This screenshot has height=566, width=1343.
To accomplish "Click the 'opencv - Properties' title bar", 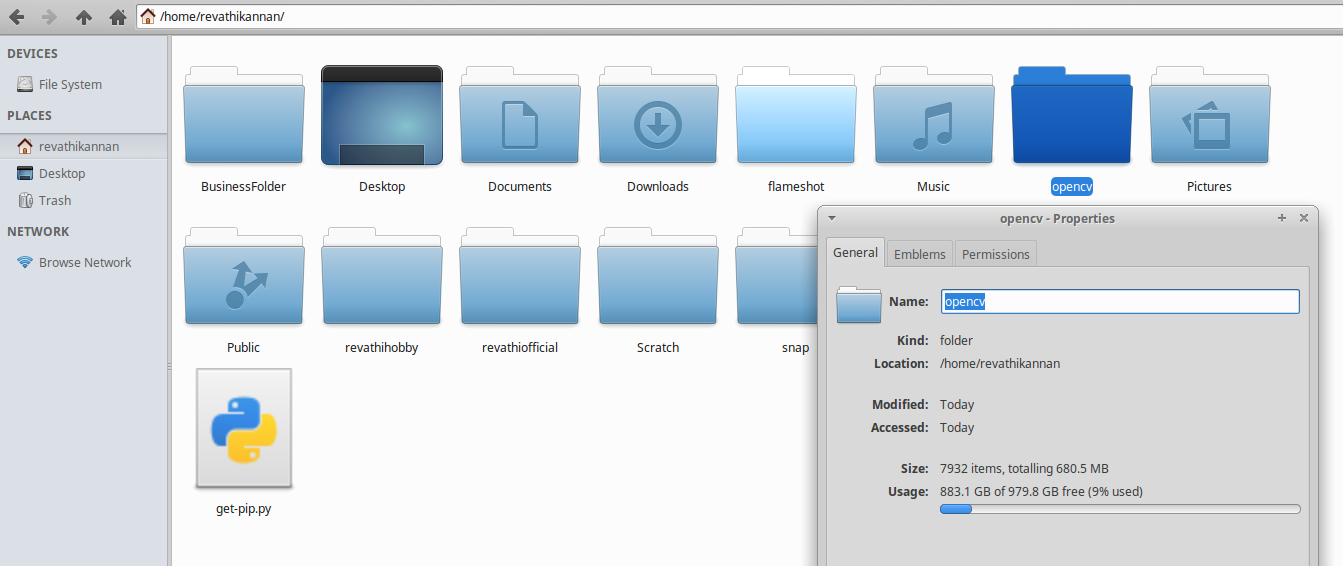I will [1057, 218].
